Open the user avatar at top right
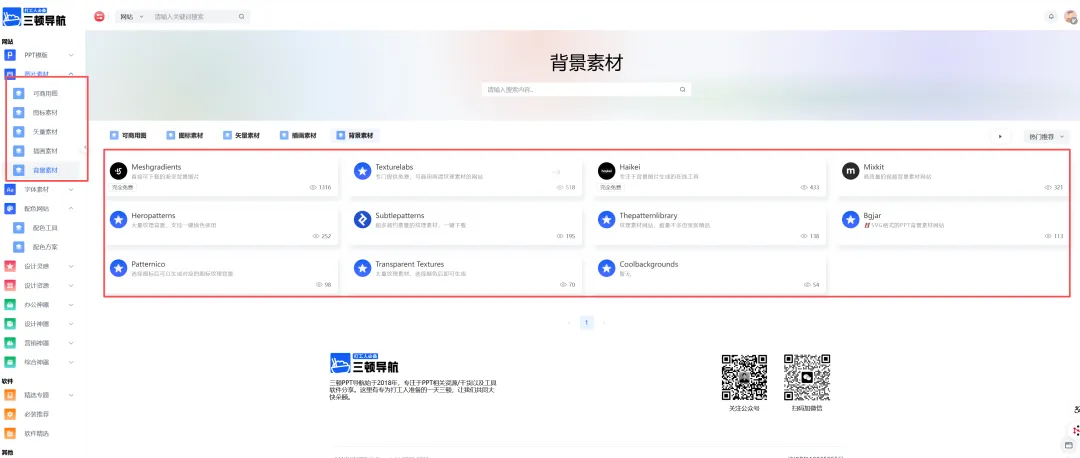Screen dimensions: 1080x458 (x=1070, y=17)
